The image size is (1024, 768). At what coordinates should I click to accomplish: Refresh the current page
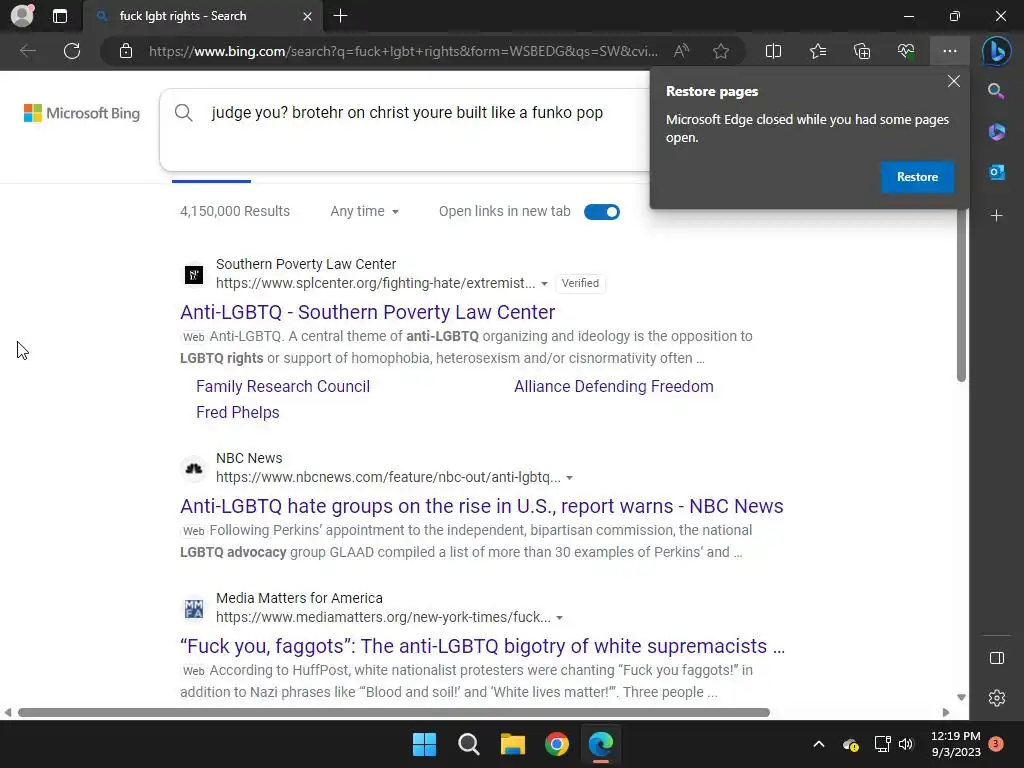72,51
